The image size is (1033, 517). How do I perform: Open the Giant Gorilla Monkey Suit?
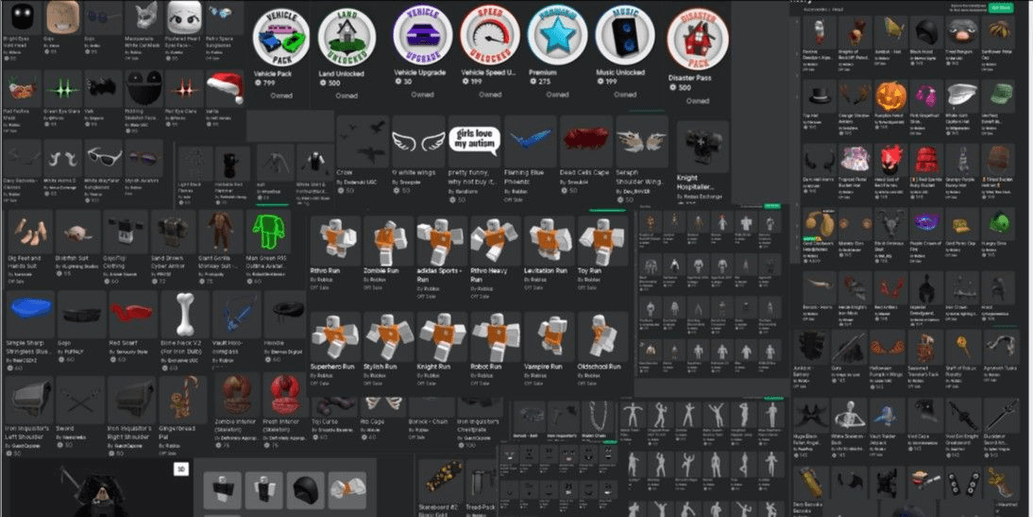221,232
